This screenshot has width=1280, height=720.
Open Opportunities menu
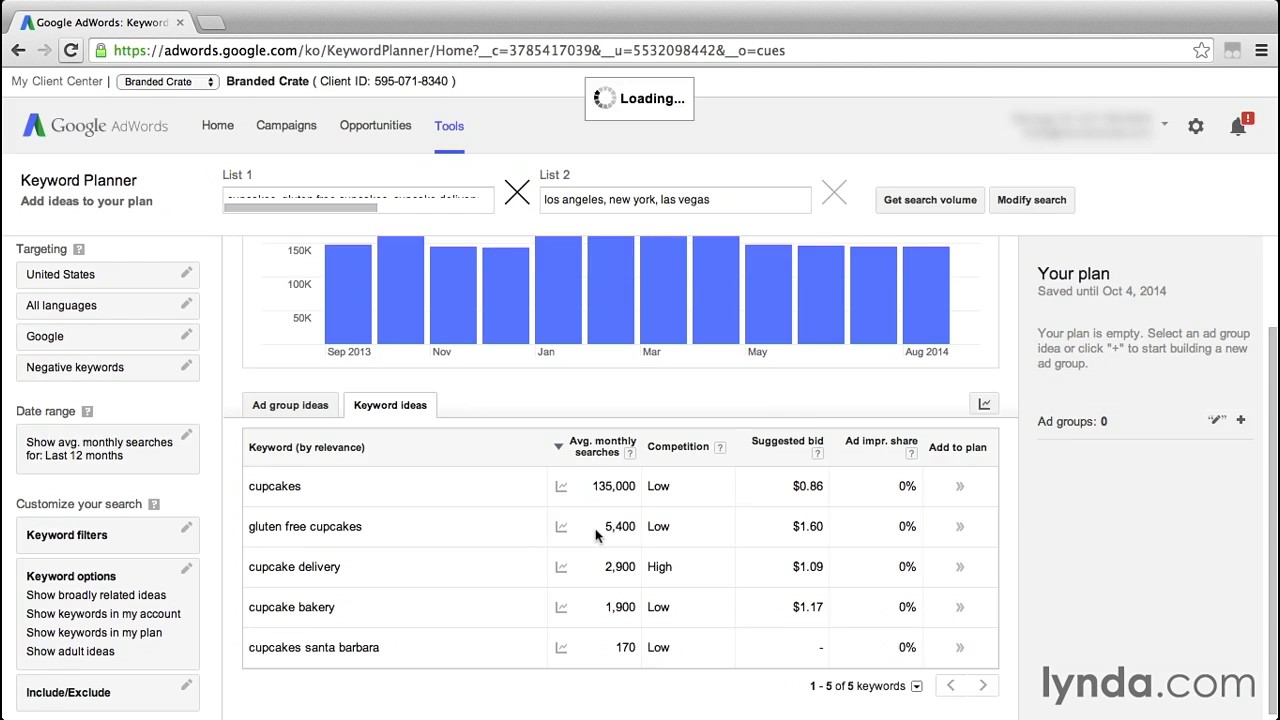375,125
